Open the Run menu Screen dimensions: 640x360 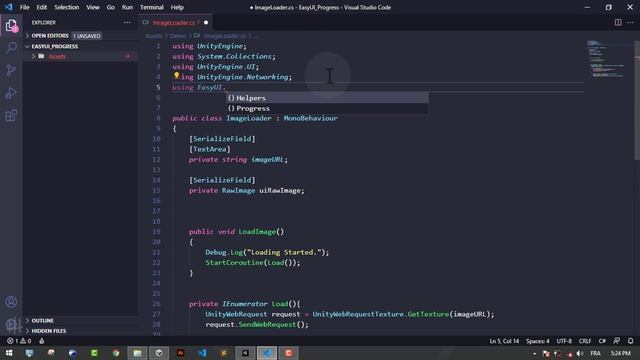pyautogui.click(x=127, y=7)
